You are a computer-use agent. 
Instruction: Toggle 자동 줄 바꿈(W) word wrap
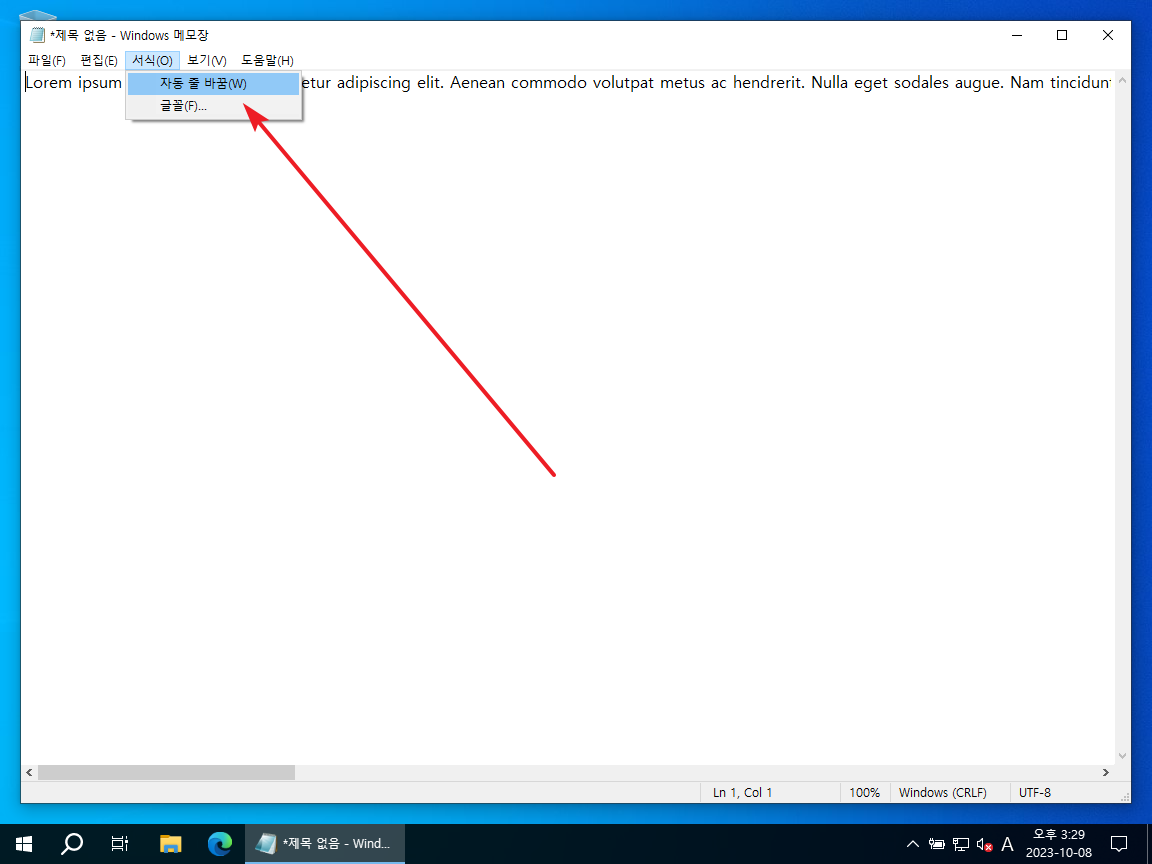213,84
